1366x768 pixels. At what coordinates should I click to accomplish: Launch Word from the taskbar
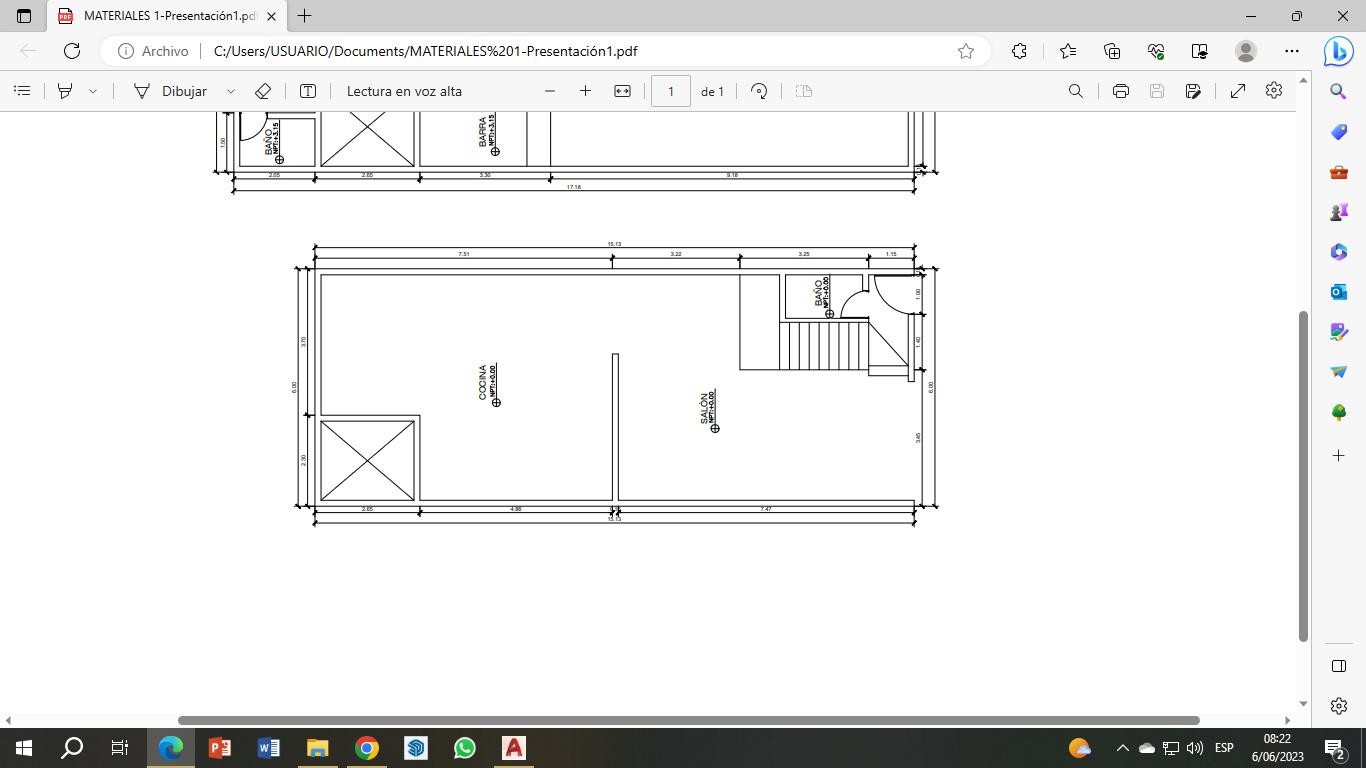pos(269,748)
